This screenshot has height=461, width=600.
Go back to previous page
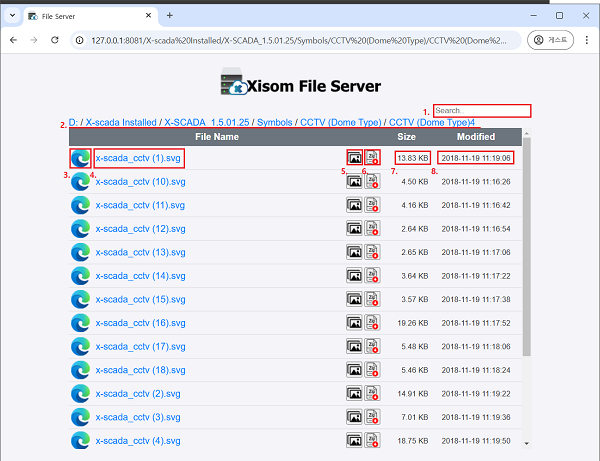point(13,40)
